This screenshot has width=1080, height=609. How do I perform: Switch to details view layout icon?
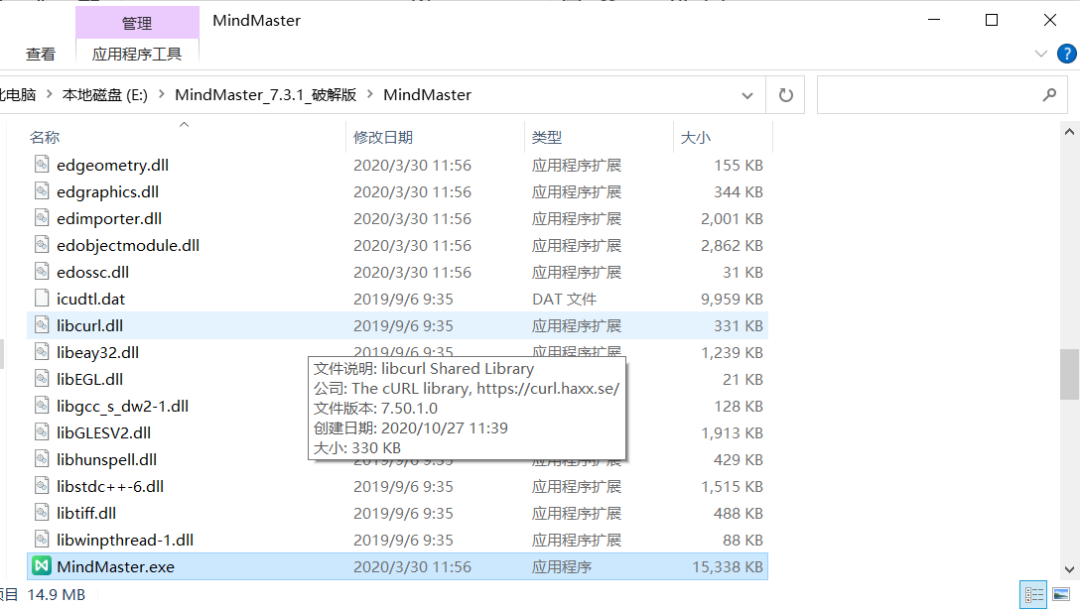(1034, 595)
